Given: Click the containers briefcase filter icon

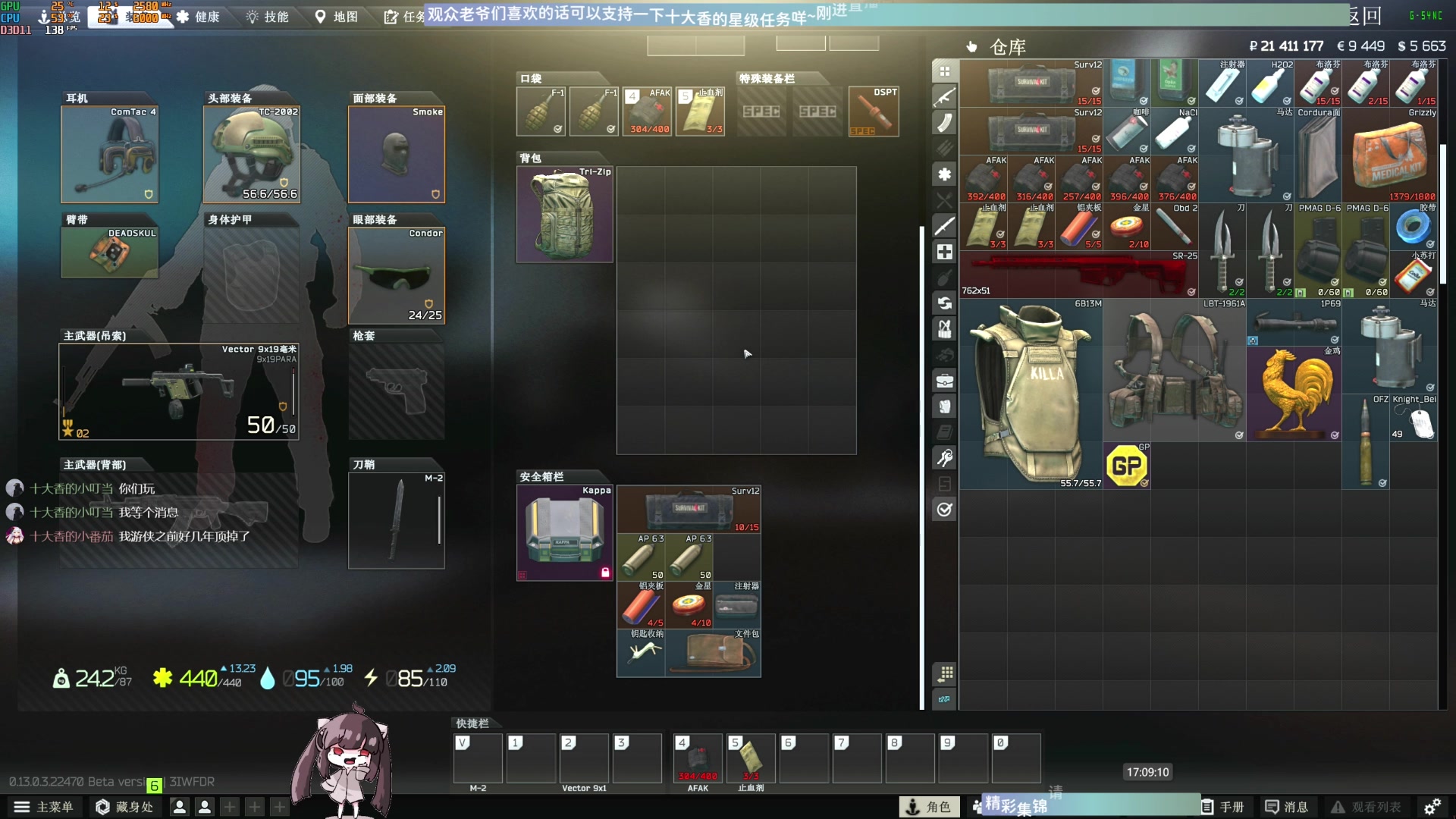Looking at the screenshot, I should click(x=944, y=381).
